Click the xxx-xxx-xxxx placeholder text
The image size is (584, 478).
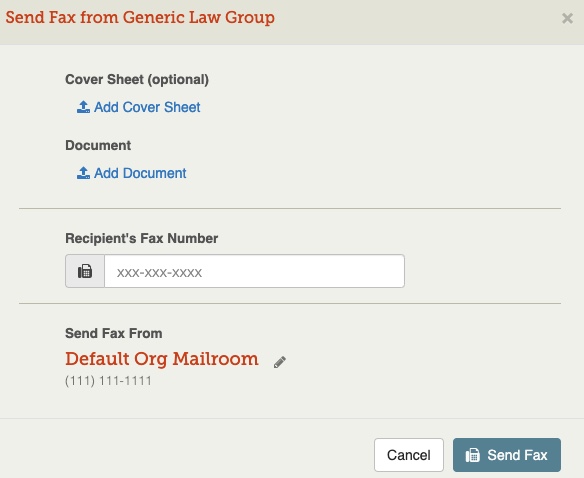pos(159,273)
